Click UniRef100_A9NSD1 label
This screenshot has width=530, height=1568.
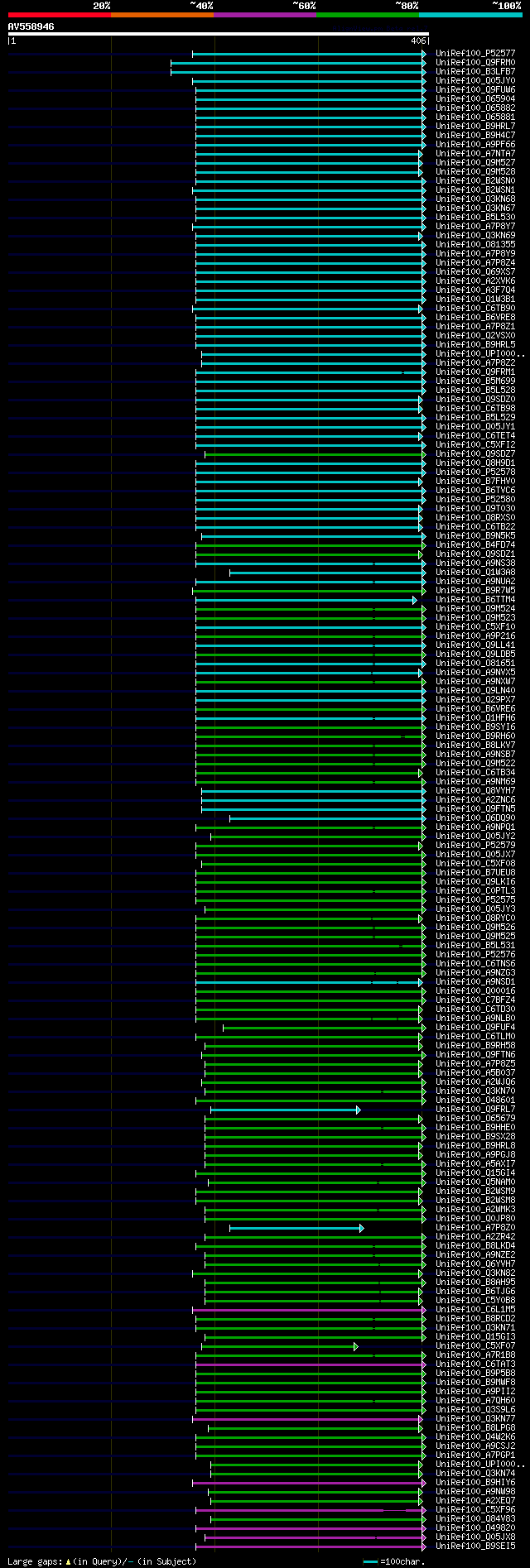[x=475, y=982]
